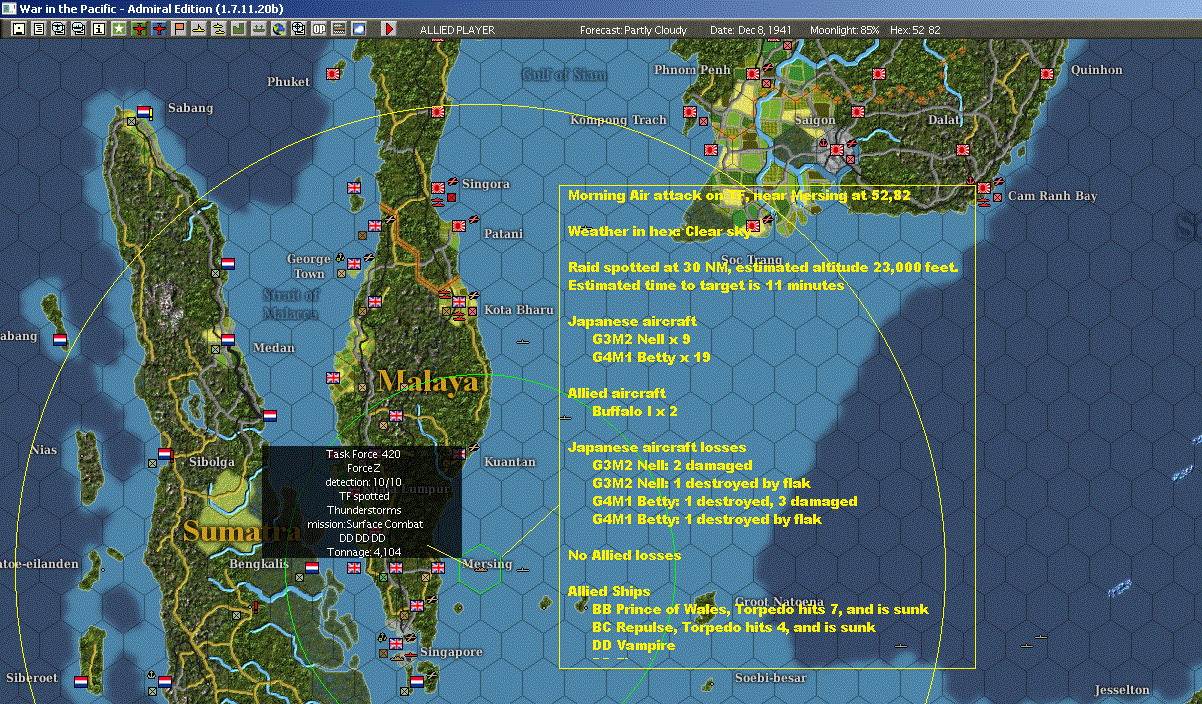Select red plane on green background icon
Viewport: 1202px width, 704px height.
[139, 30]
